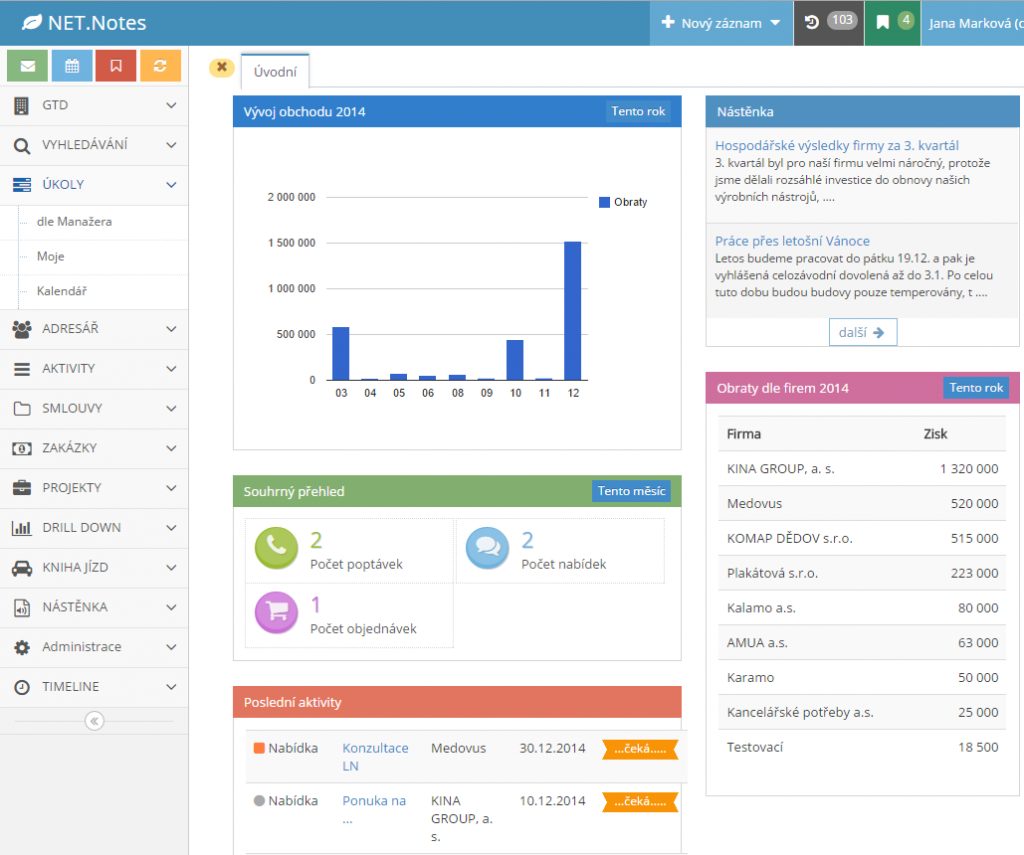Select the KINA GROUP, a. s. table row
The height and width of the screenshot is (855, 1024).
click(862, 469)
